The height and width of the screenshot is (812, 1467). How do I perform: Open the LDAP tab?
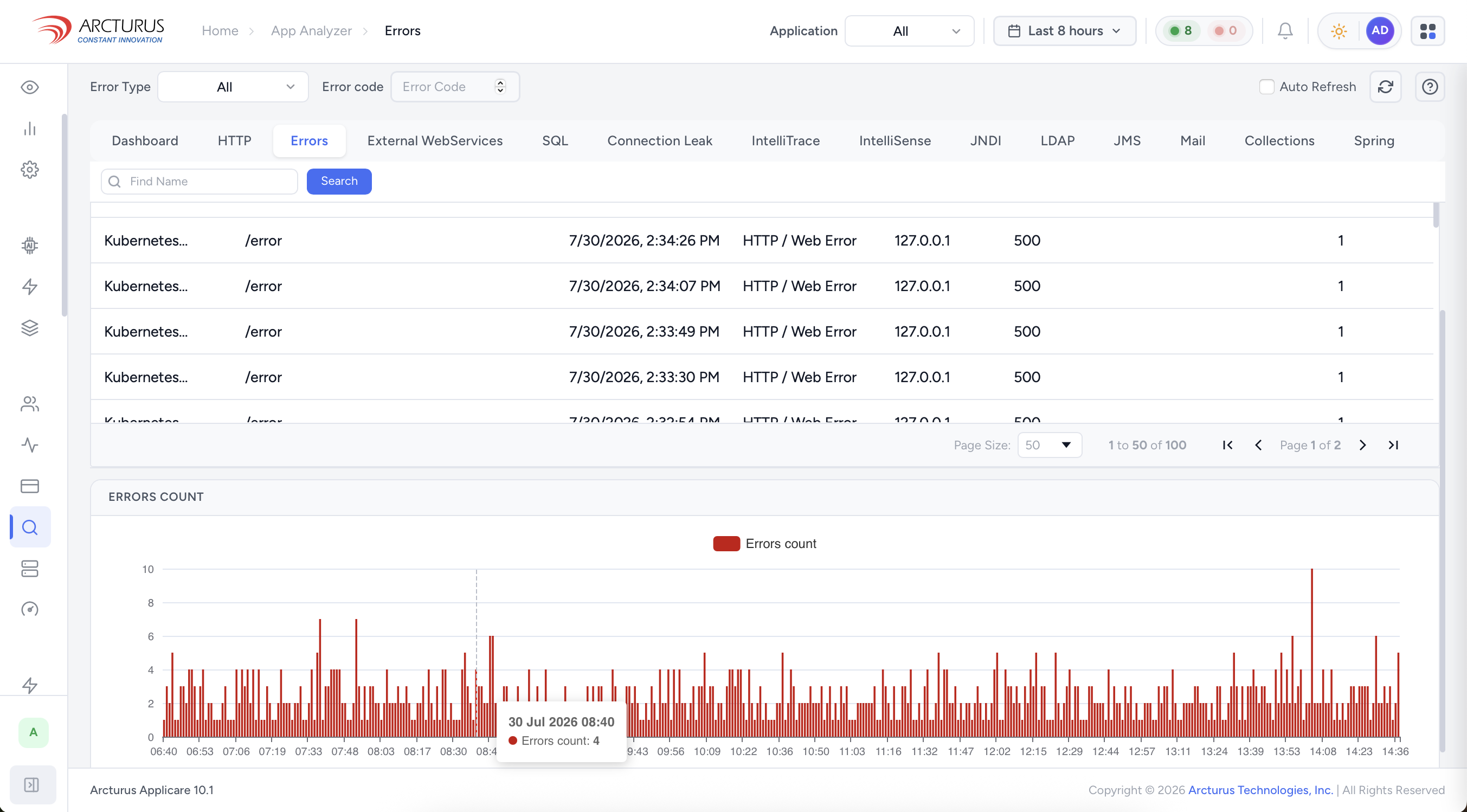coord(1058,140)
